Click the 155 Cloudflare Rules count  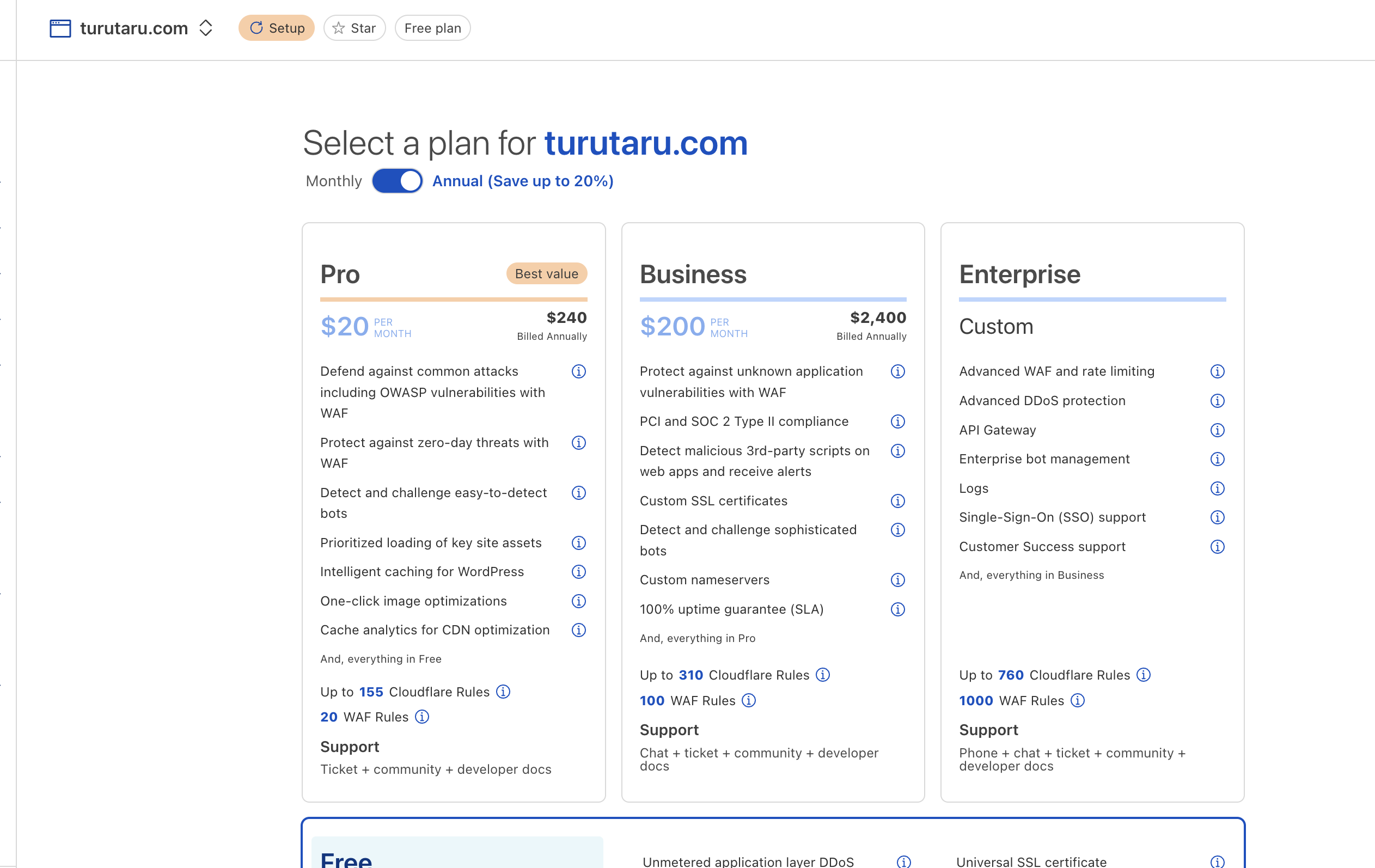click(371, 692)
